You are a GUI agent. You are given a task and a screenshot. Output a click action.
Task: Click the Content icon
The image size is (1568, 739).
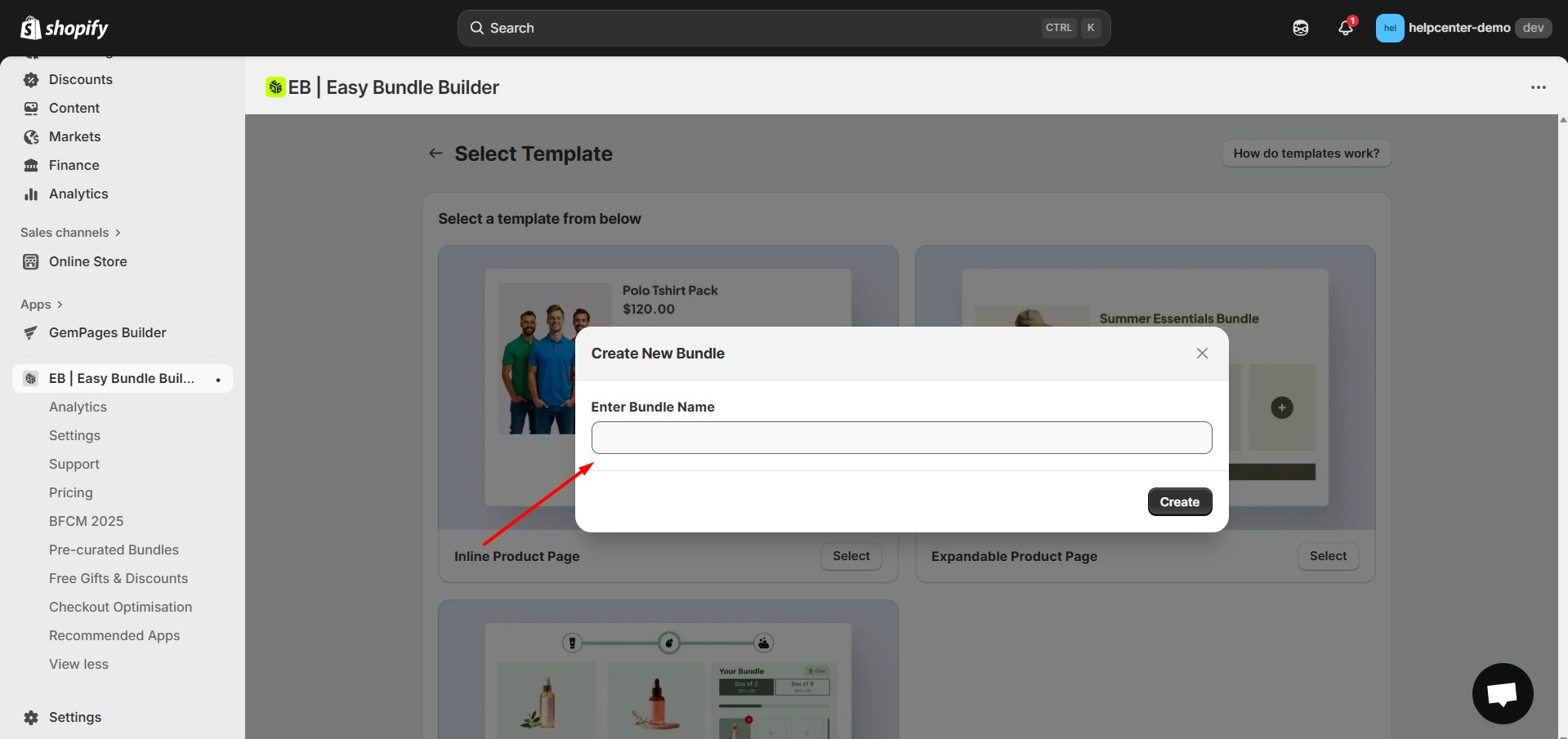(31, 109)
